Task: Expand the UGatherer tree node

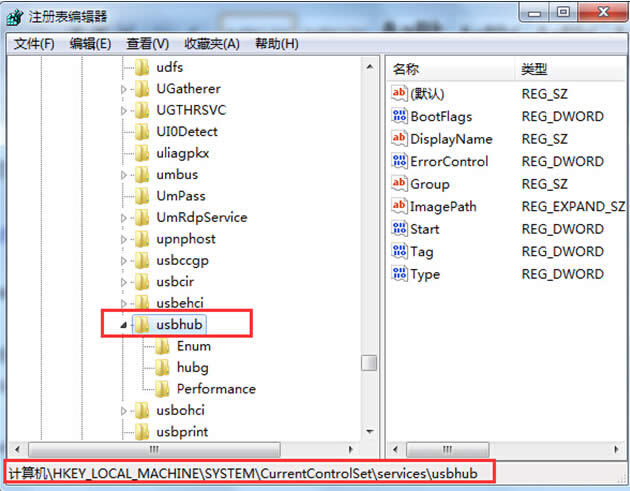Action: click(x=124, y=88)
